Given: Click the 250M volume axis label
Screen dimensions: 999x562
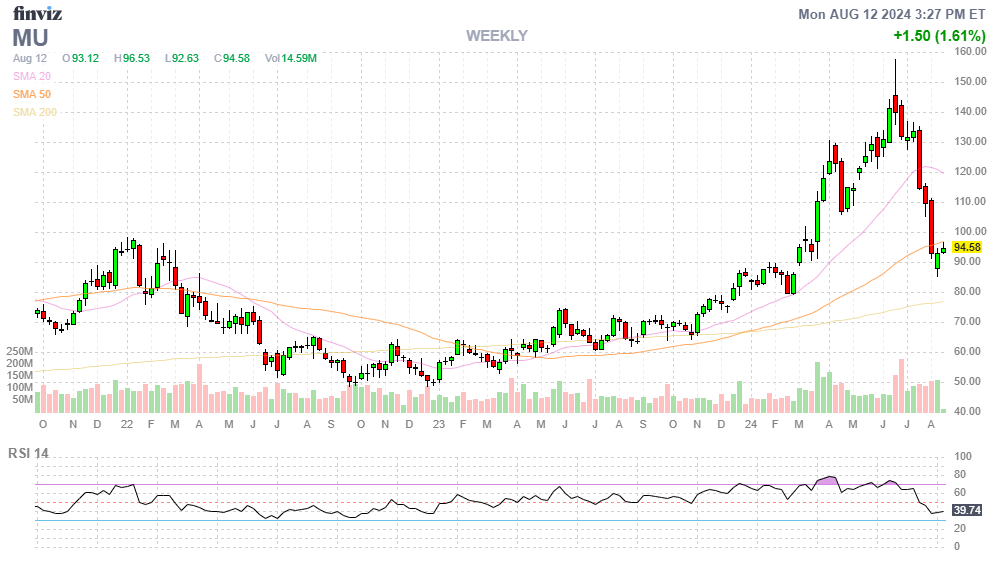Looking at the screenshot, I should pyautogui.click(x=19, y=352).
